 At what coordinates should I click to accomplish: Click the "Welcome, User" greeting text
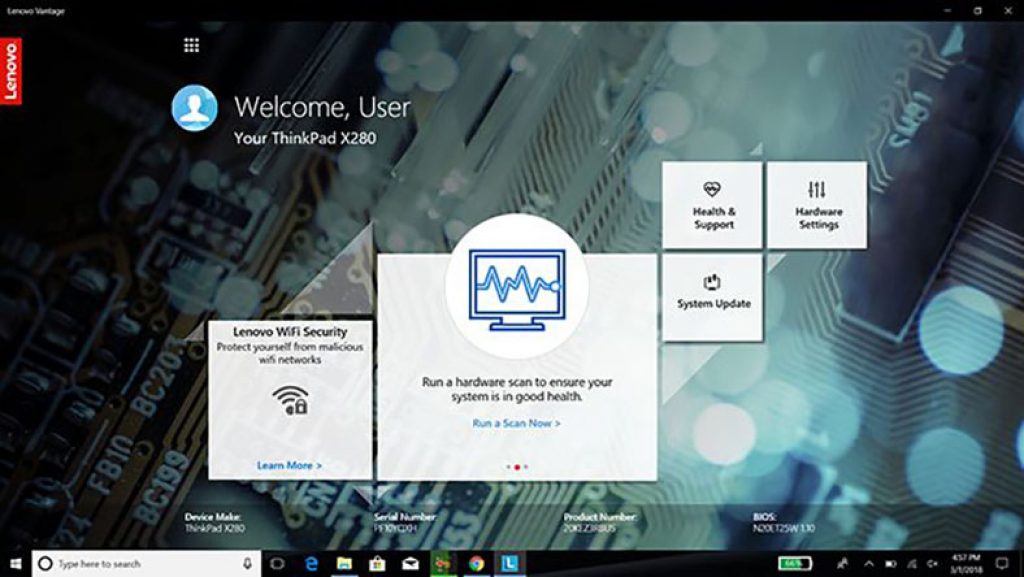click(x=322, y=107)
